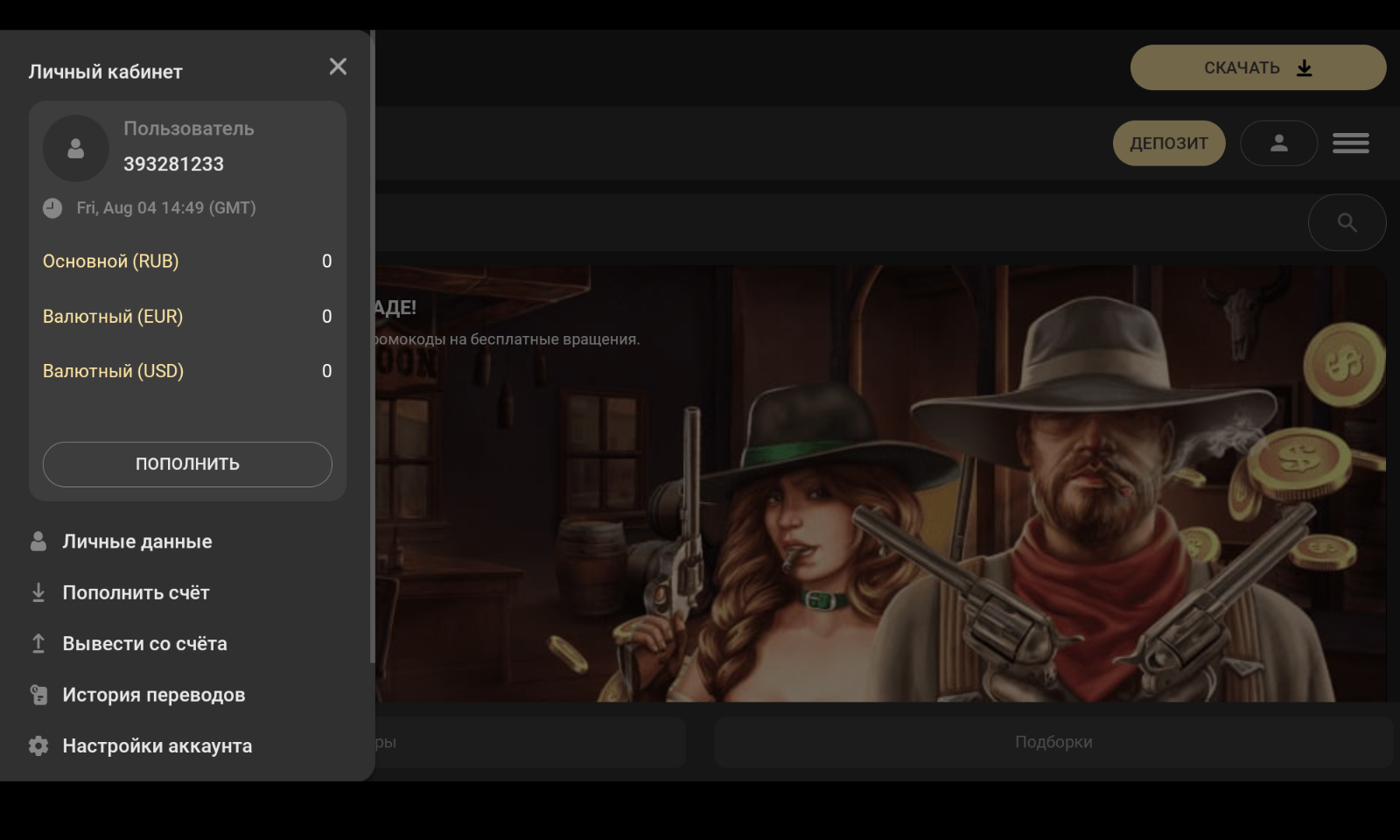
Task: Click the upload arrow icon for Вывести со счёта
Action: [x=38, y=644]
